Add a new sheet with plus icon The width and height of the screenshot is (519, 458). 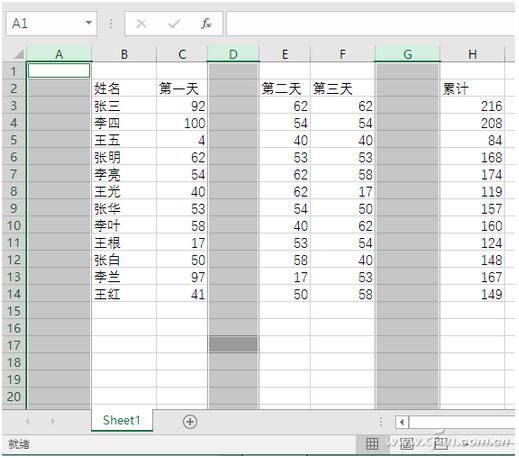(190, 422)
